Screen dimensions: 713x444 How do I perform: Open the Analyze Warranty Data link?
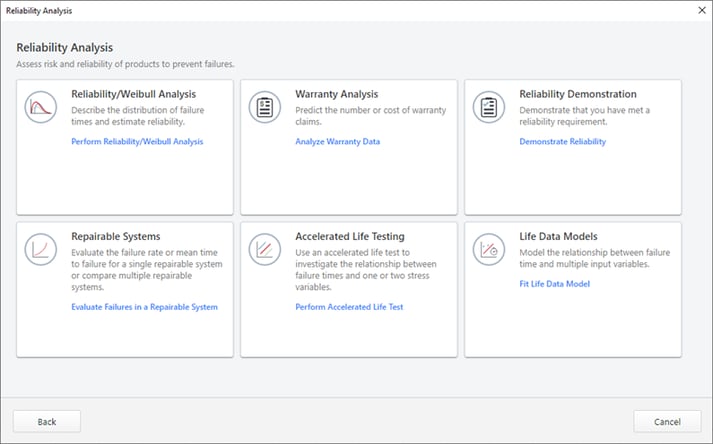tap(337, 142)
